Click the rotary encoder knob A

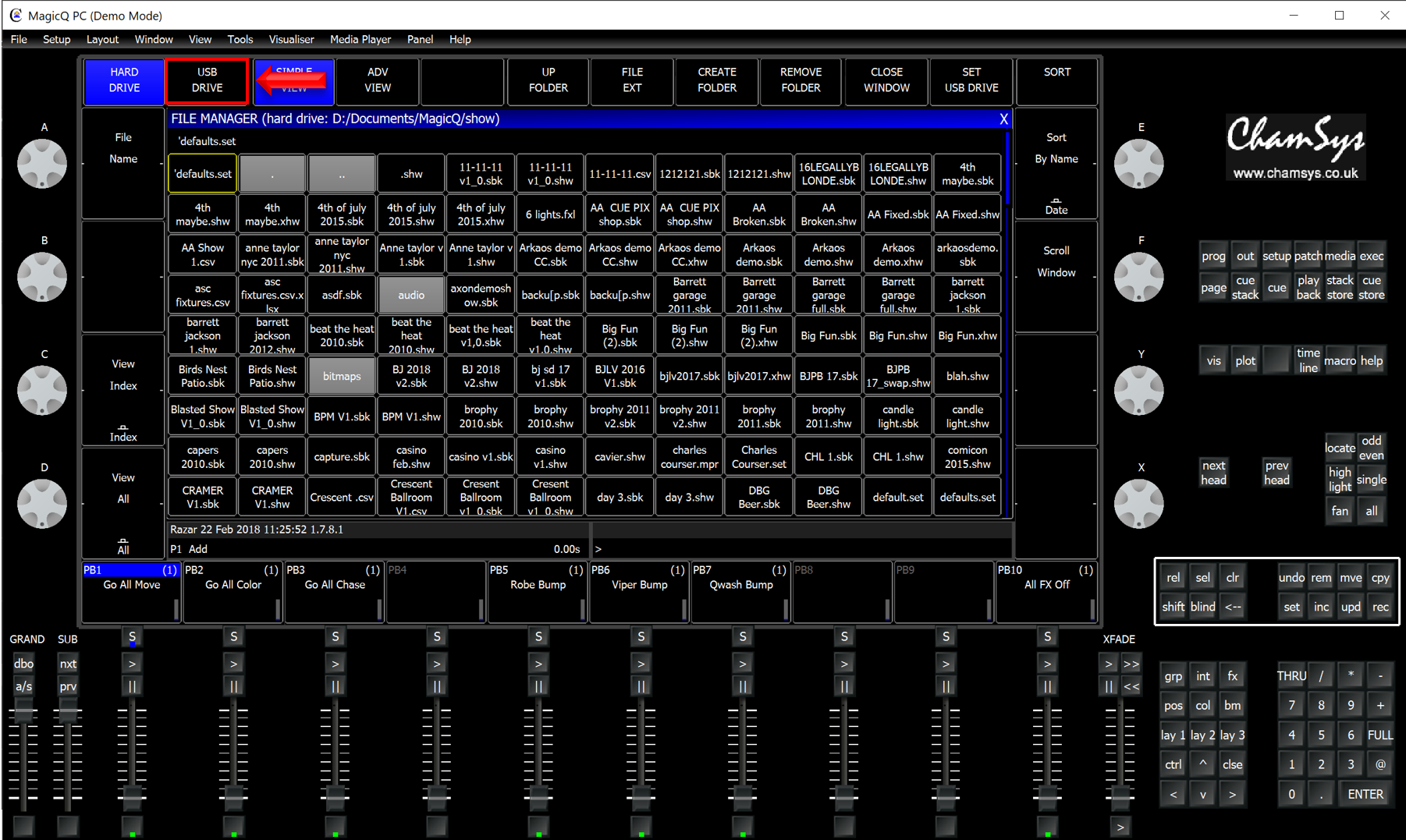pyautogui.click(x=43, y=164)
